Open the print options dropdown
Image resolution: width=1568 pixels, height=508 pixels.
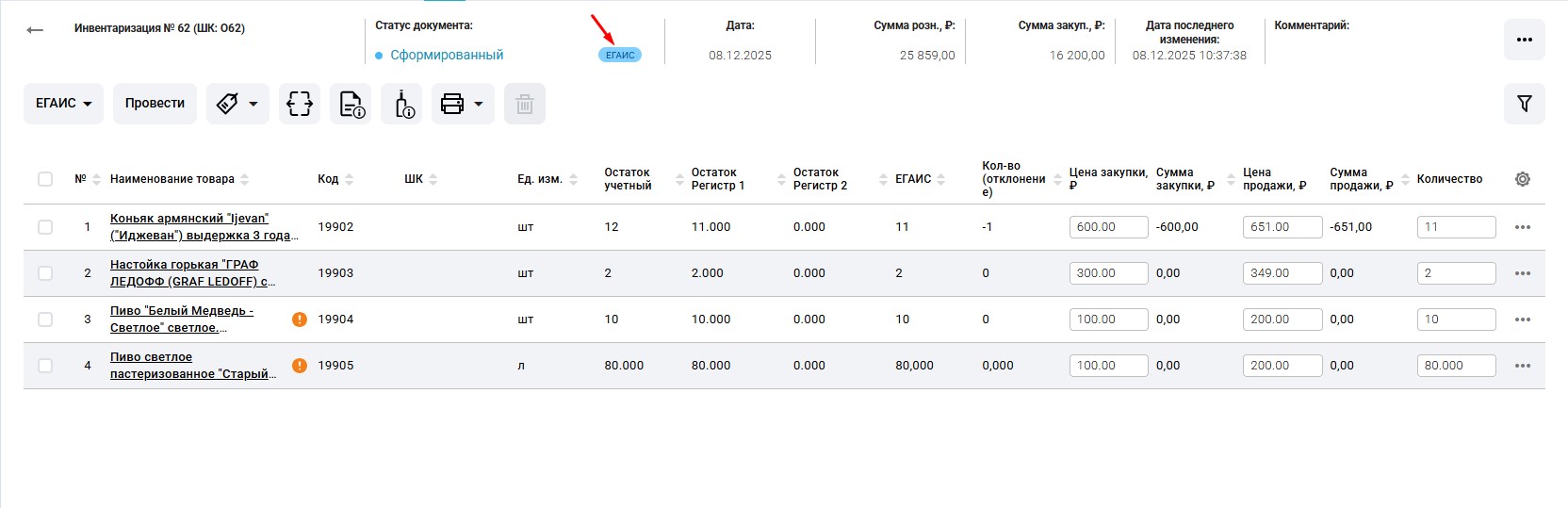pyautogui.click(x=462, y=104)
